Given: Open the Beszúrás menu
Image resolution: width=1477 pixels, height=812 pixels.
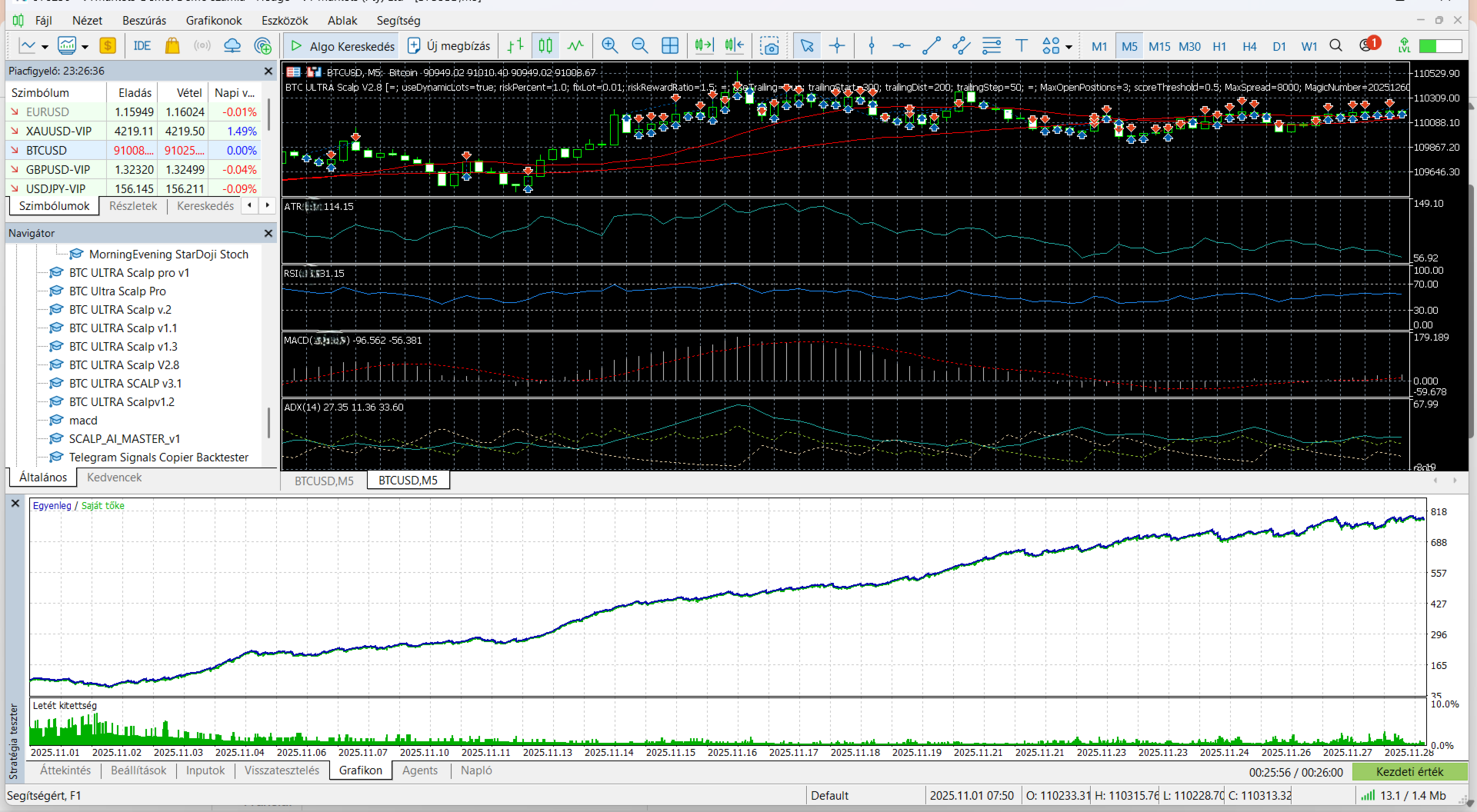Looking at the screenshot, I should pos(144,21).
